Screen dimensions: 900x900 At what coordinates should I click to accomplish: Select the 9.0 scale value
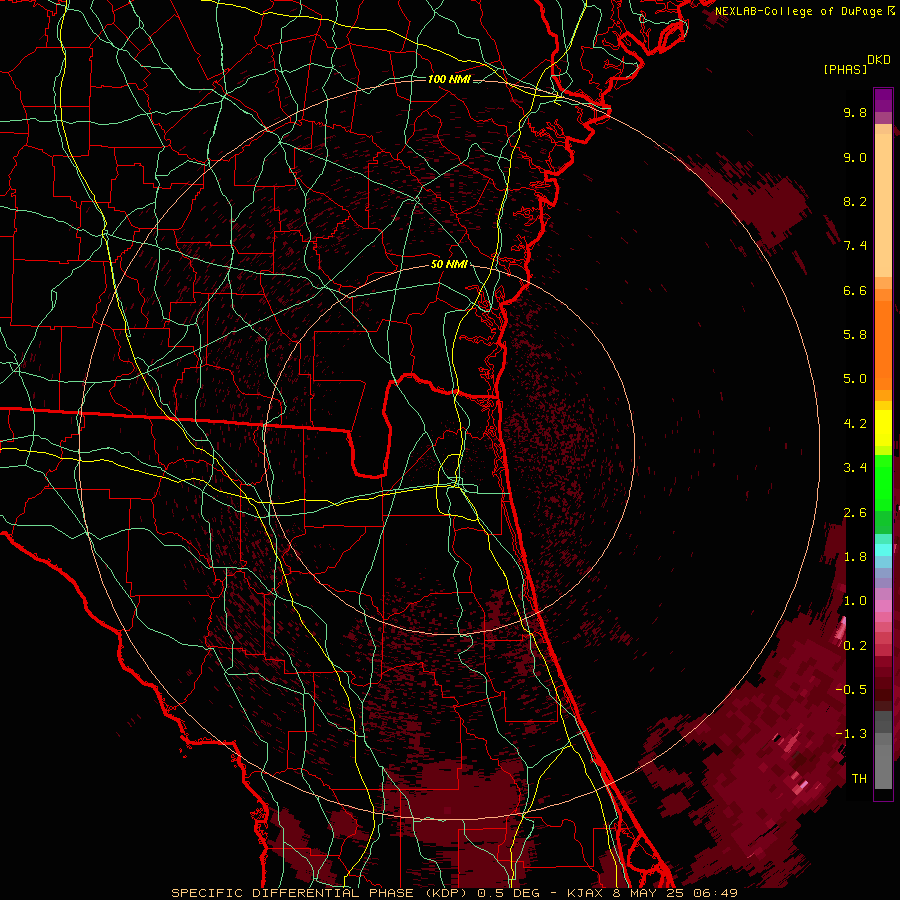(855, 157)
